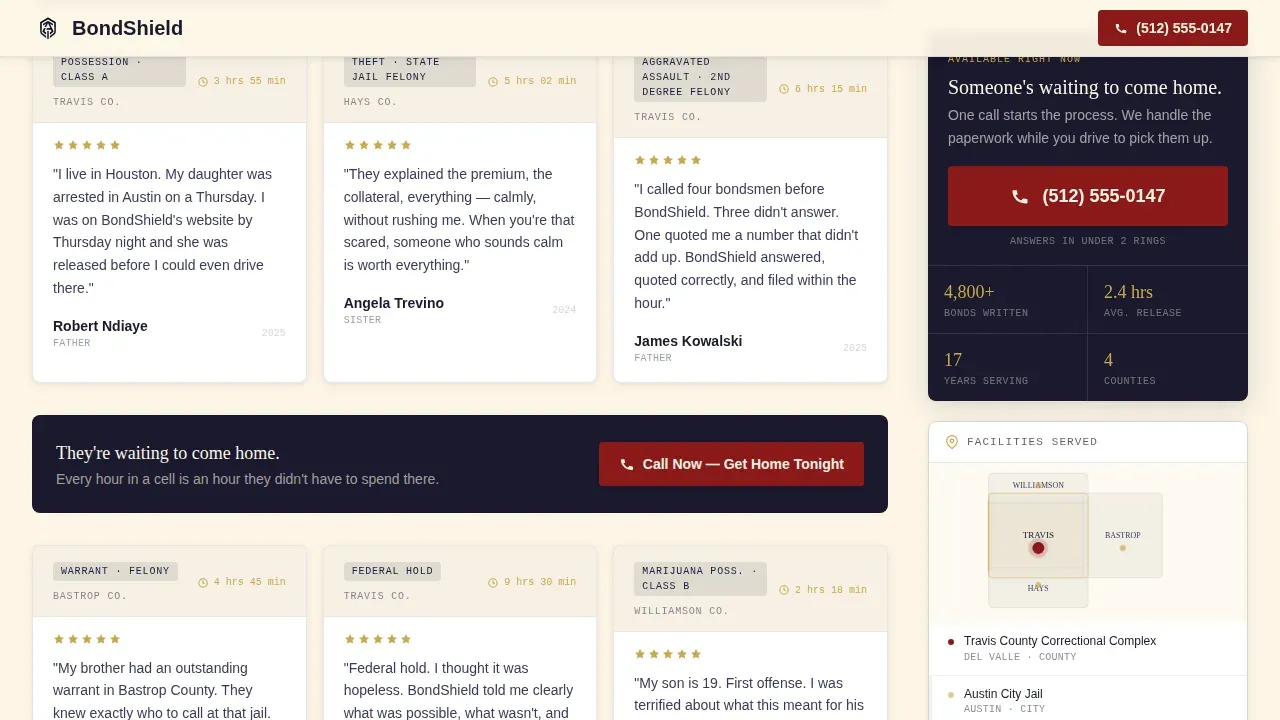Click red bullet beside Travis County Correctional Complex
Screen dimensions: 1280x720
(x=951, y=642)
